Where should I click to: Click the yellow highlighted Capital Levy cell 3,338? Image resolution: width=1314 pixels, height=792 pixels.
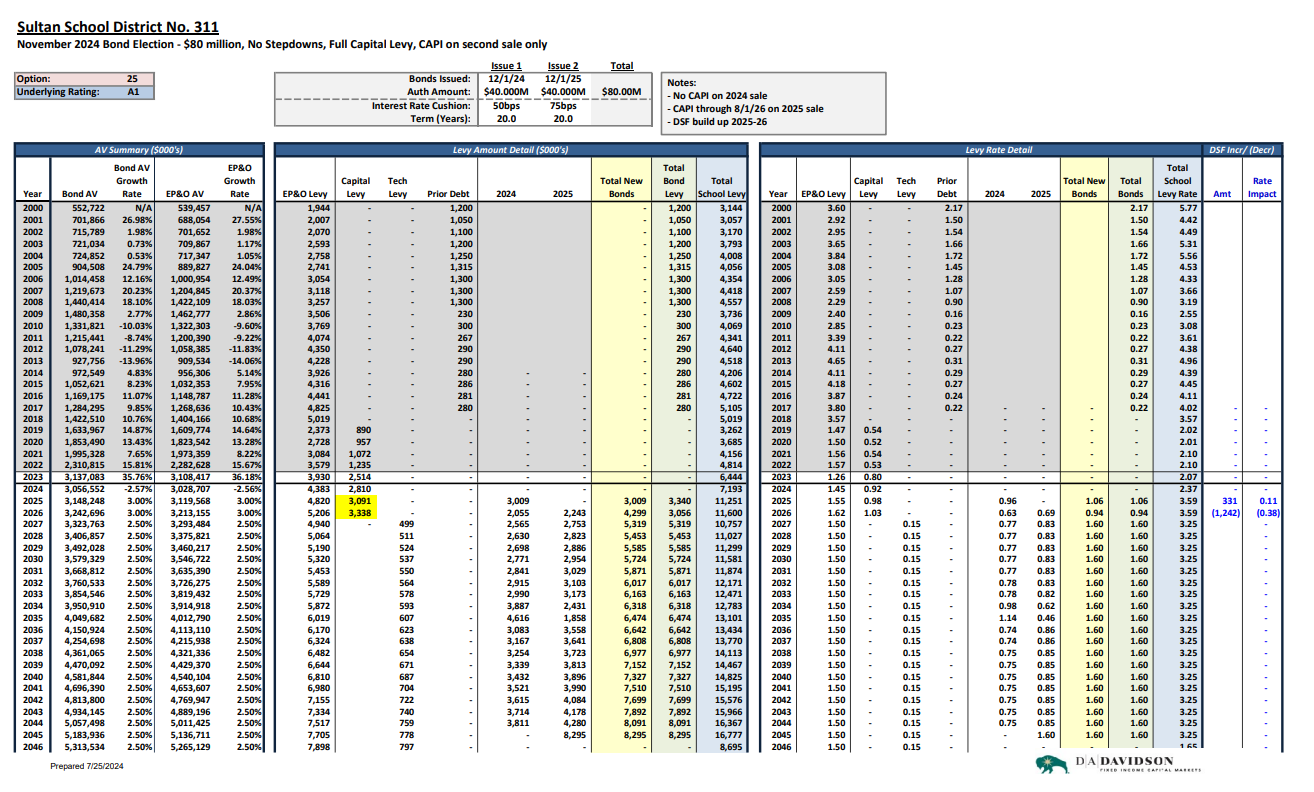[x=357, y=512]
